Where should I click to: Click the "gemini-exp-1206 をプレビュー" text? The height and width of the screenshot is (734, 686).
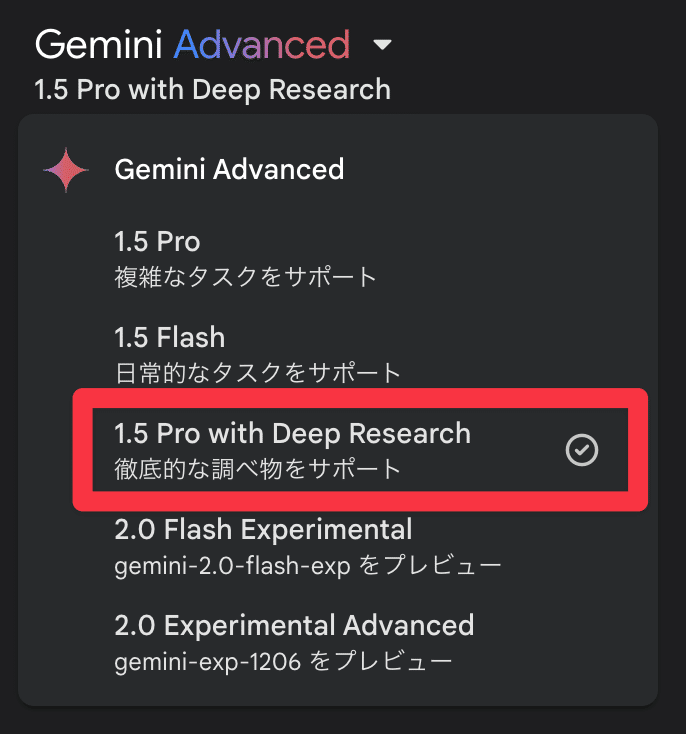[283, 662]
